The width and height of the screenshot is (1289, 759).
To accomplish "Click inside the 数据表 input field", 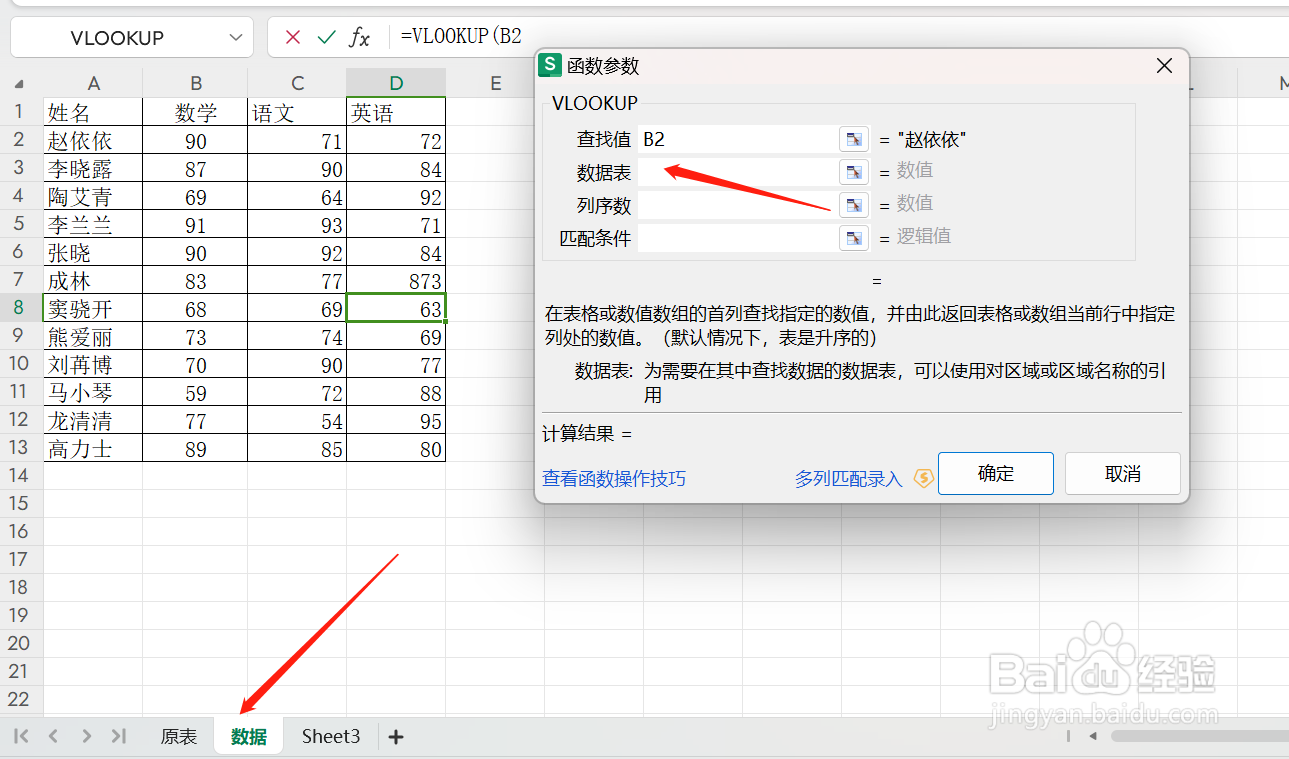I will click(x=740, y=172).
